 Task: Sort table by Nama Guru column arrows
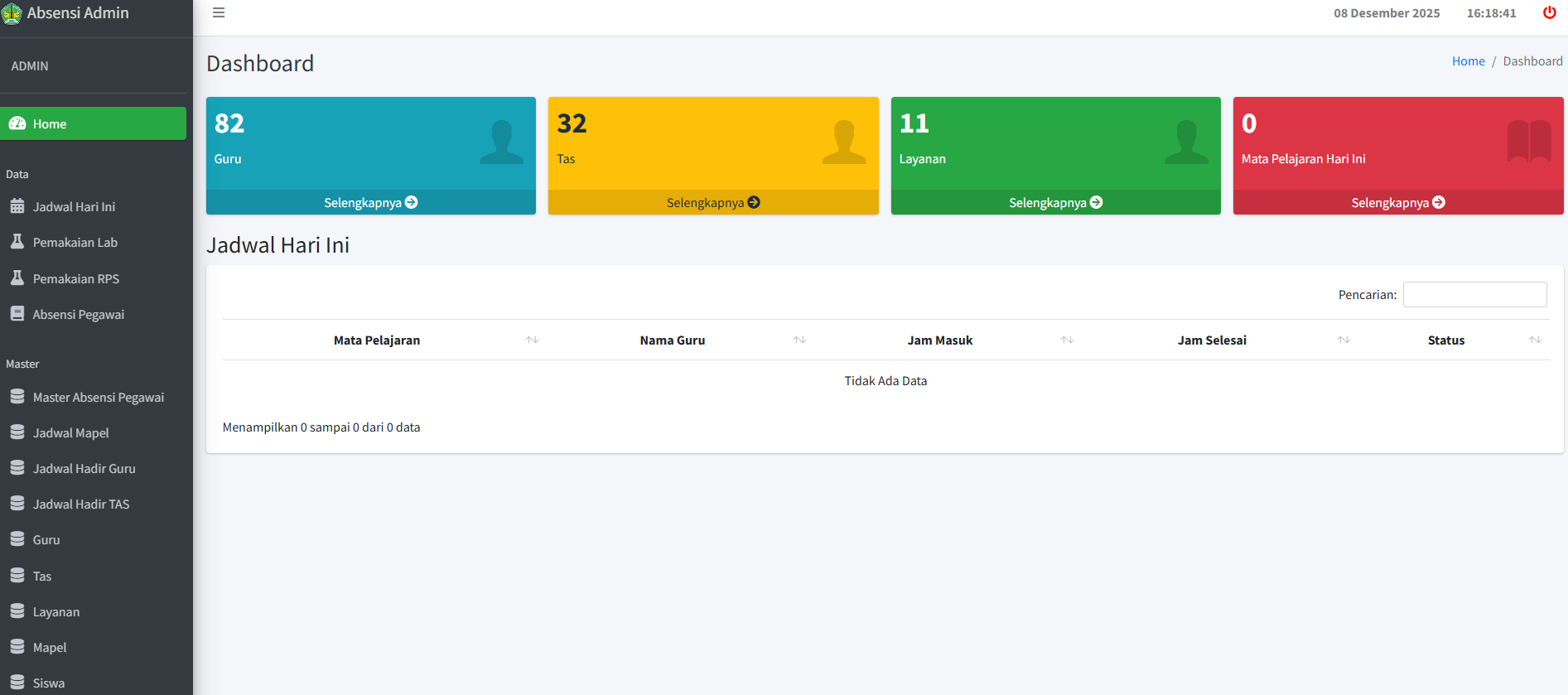point(799,340)
